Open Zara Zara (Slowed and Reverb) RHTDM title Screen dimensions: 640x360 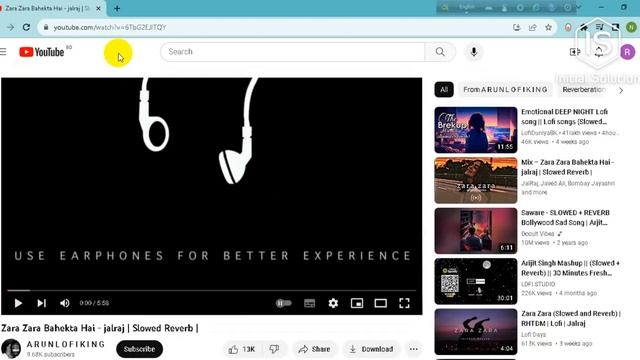(571, 318)
